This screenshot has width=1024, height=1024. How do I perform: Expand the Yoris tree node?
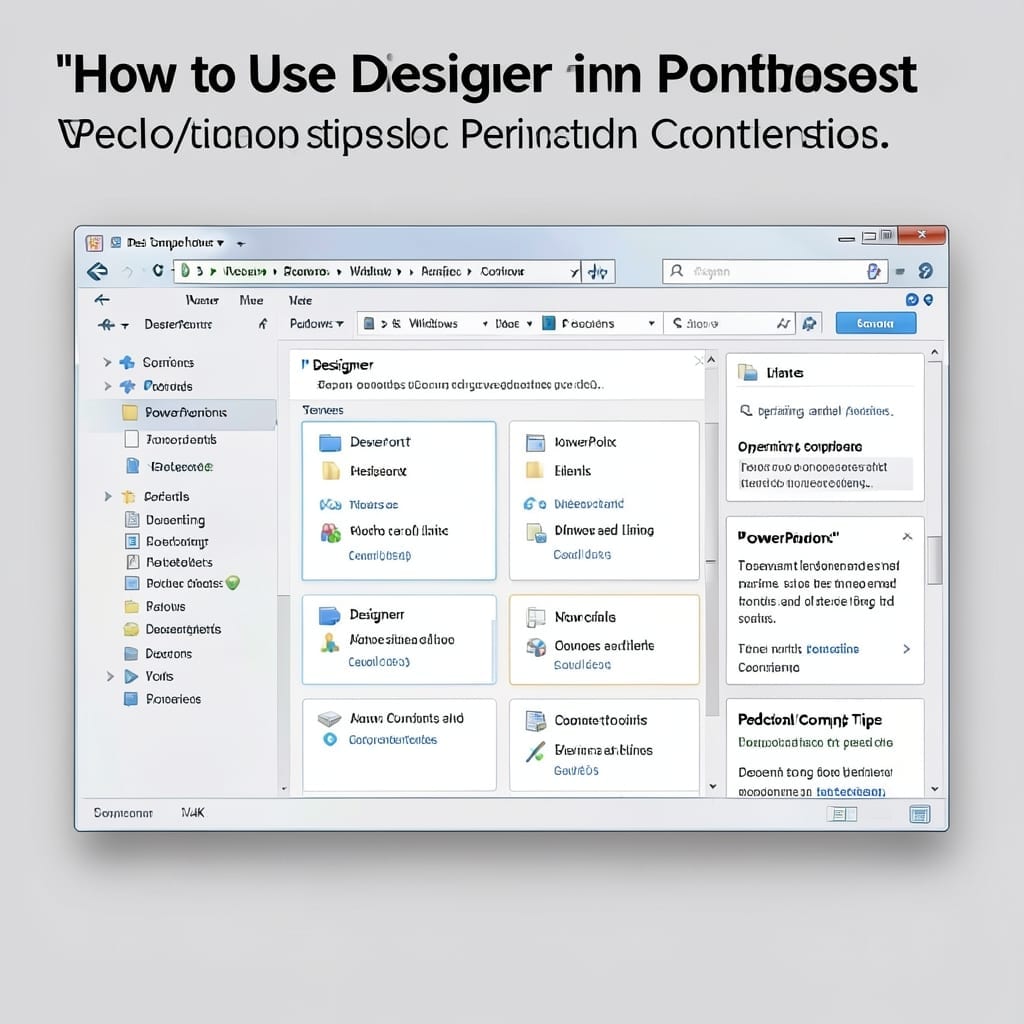coord(110,676)
